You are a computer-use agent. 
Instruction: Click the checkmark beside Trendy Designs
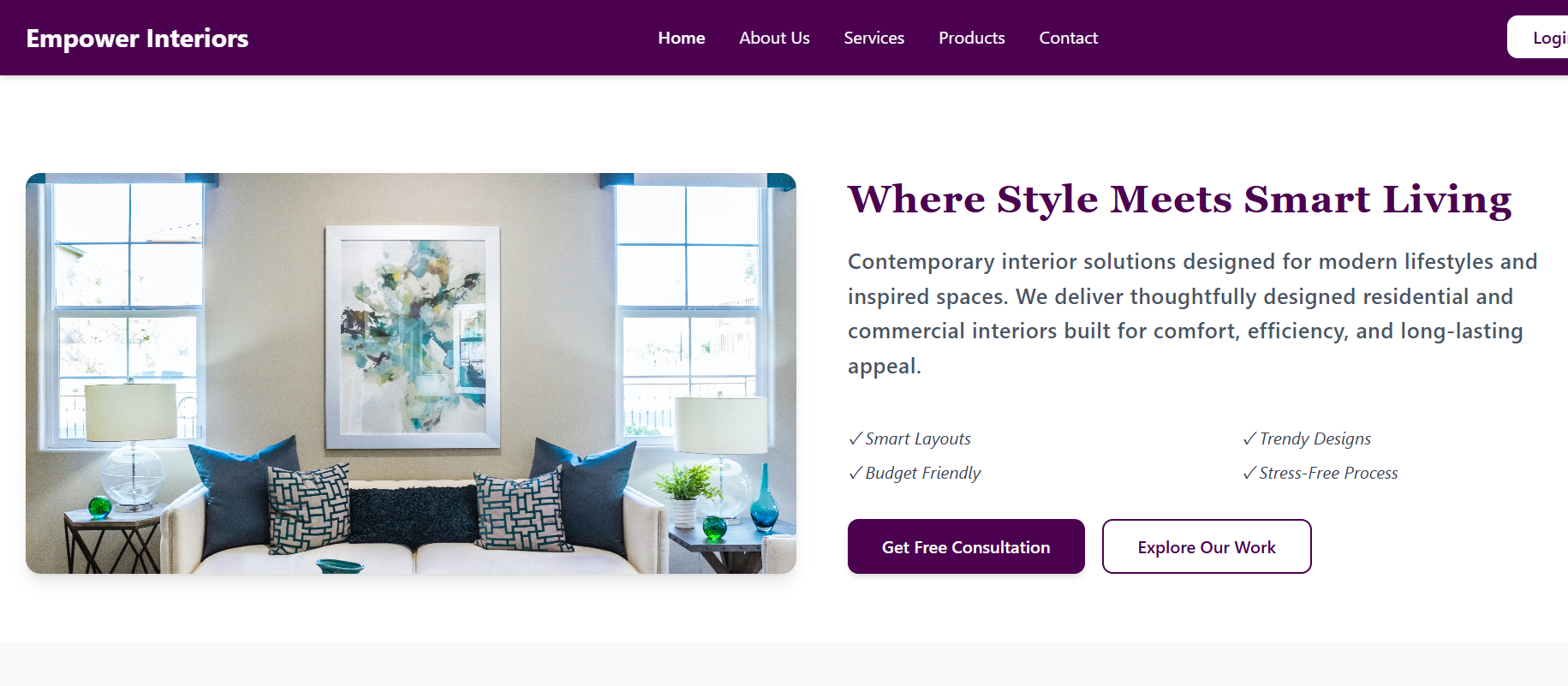click(1249, 438)
